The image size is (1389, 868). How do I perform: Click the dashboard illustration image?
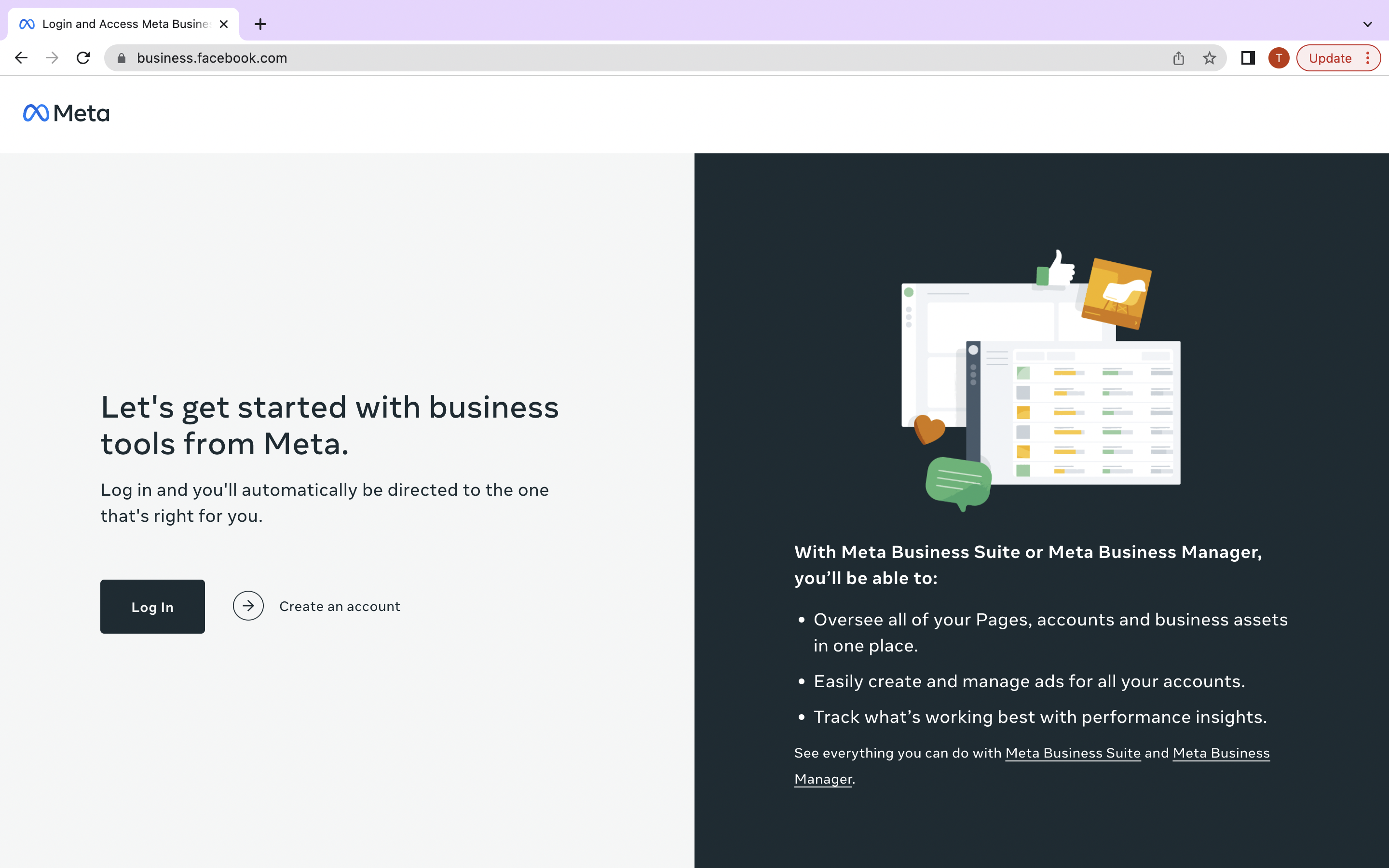[1041, 380]
